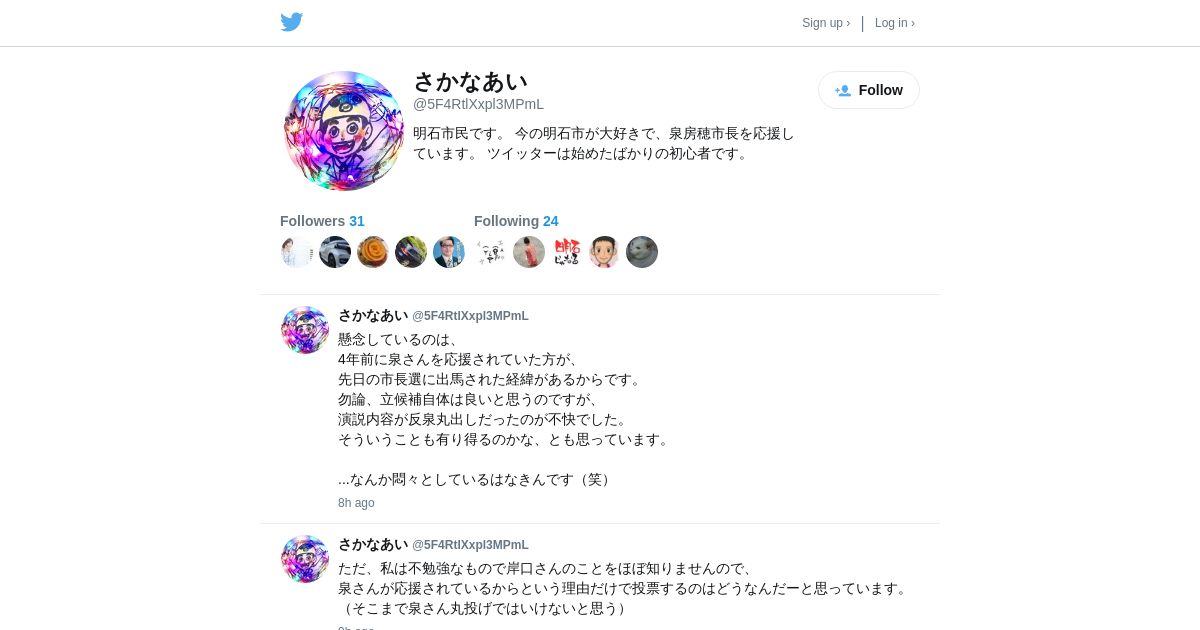This screenshot has width=1200, height=630.
Task: Follow the さかなあい account
Action: 869,90
